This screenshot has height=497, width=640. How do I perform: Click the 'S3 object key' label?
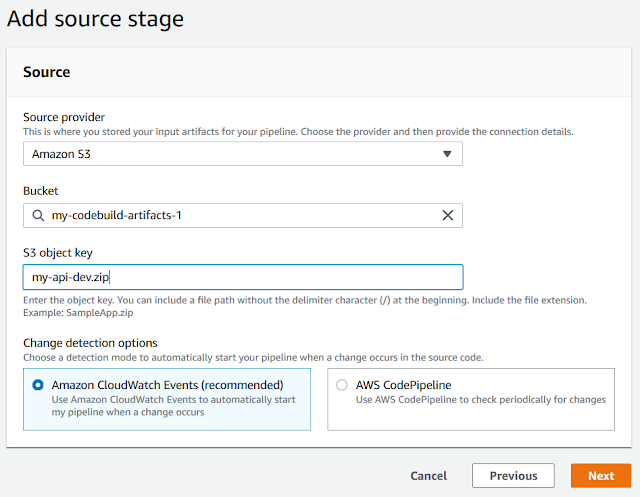(x=58, y=253)
